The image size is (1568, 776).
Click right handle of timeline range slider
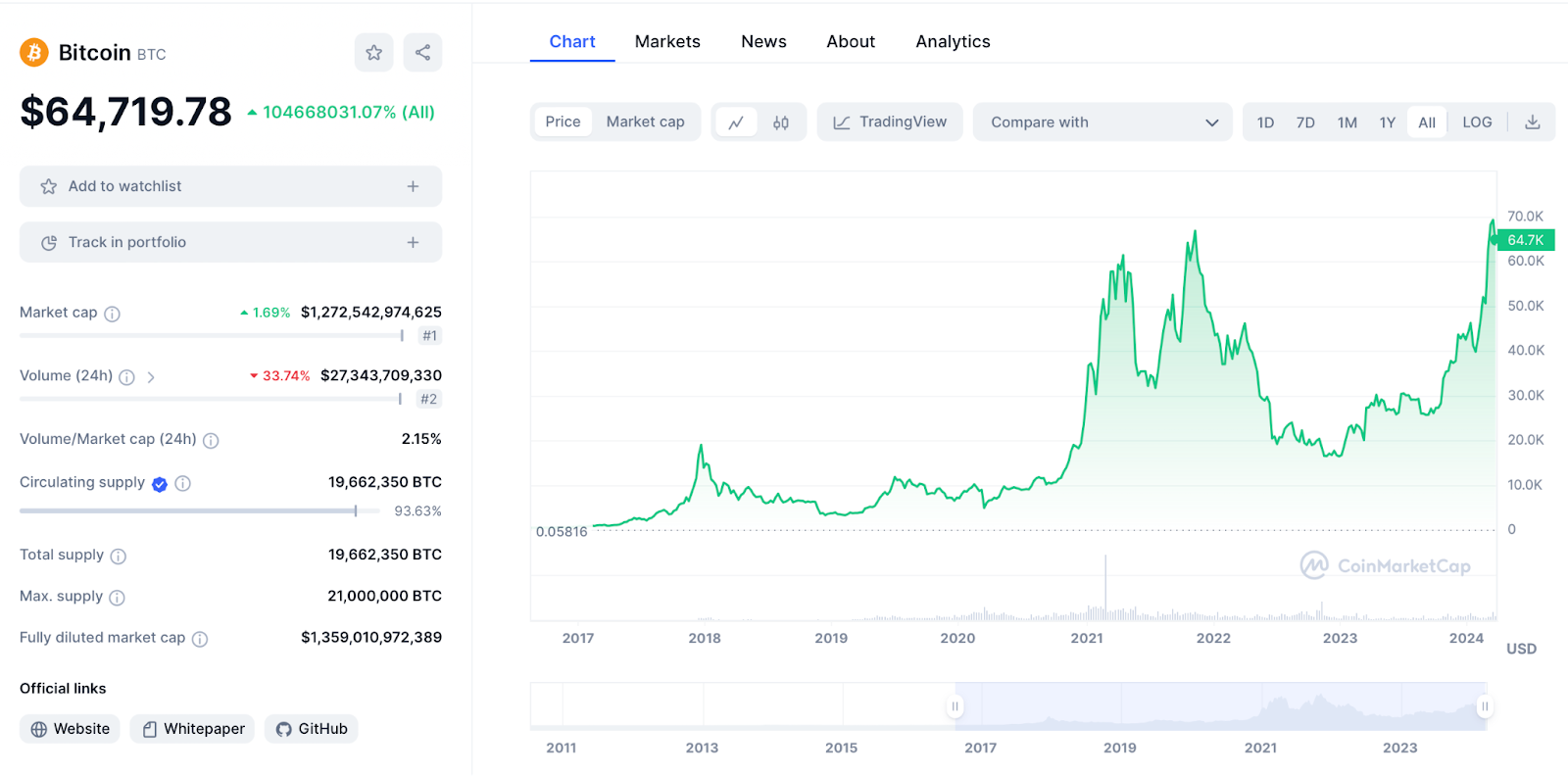[1486, 706]
